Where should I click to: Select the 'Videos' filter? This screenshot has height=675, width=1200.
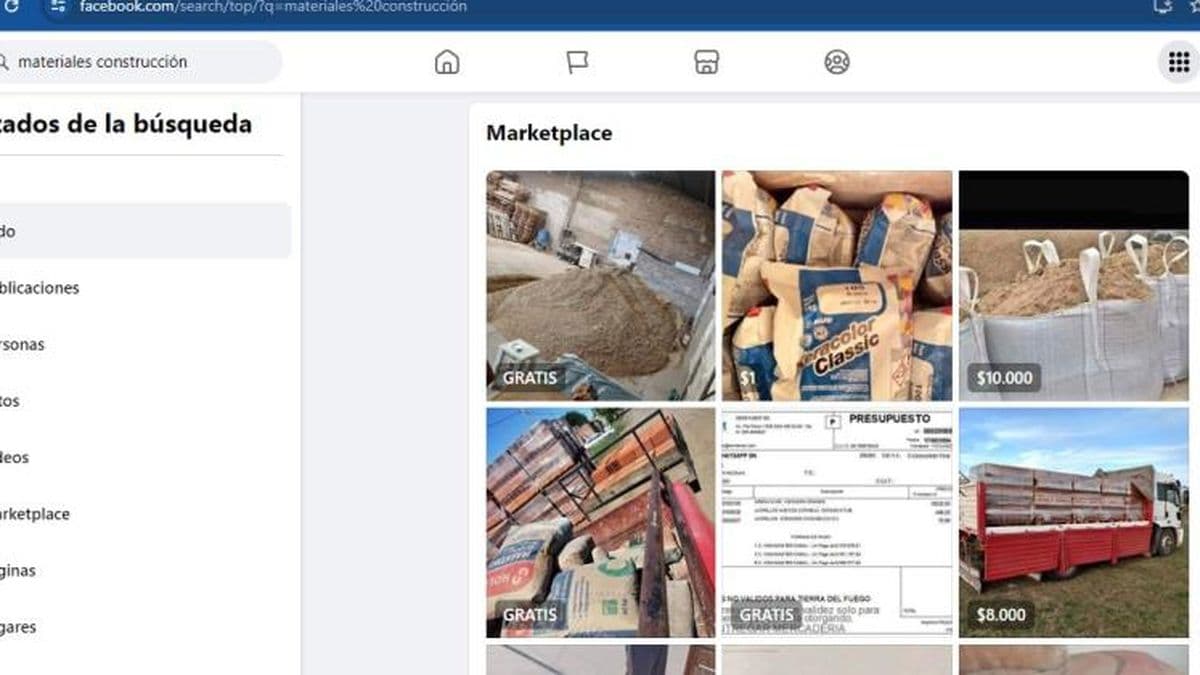click(146, 458)
